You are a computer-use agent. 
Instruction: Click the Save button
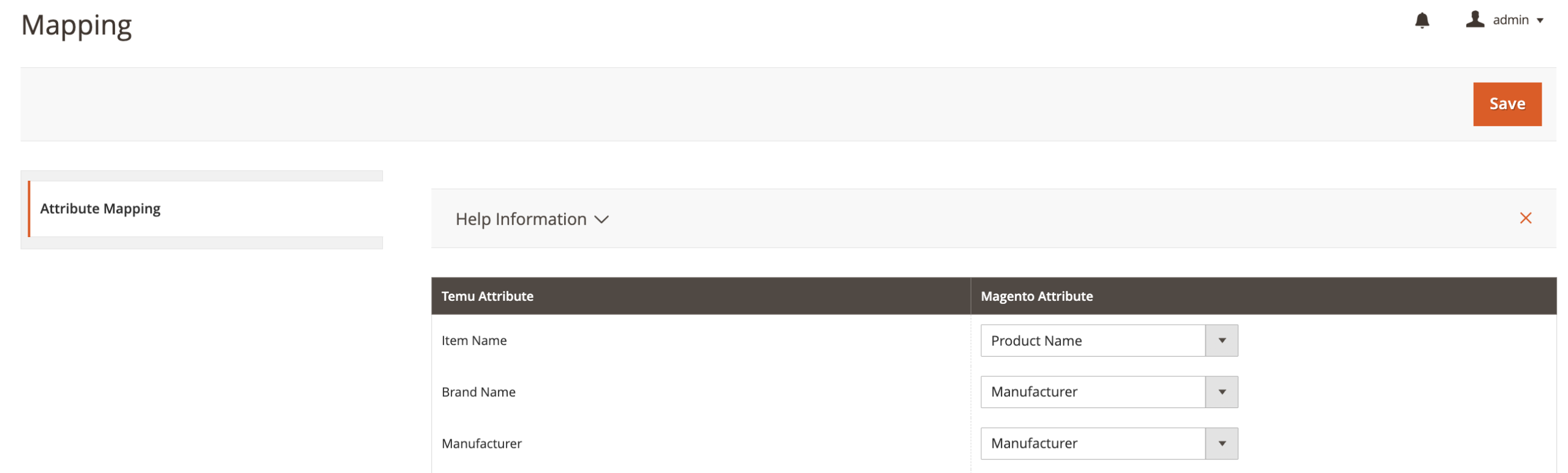pos(1507,104)
